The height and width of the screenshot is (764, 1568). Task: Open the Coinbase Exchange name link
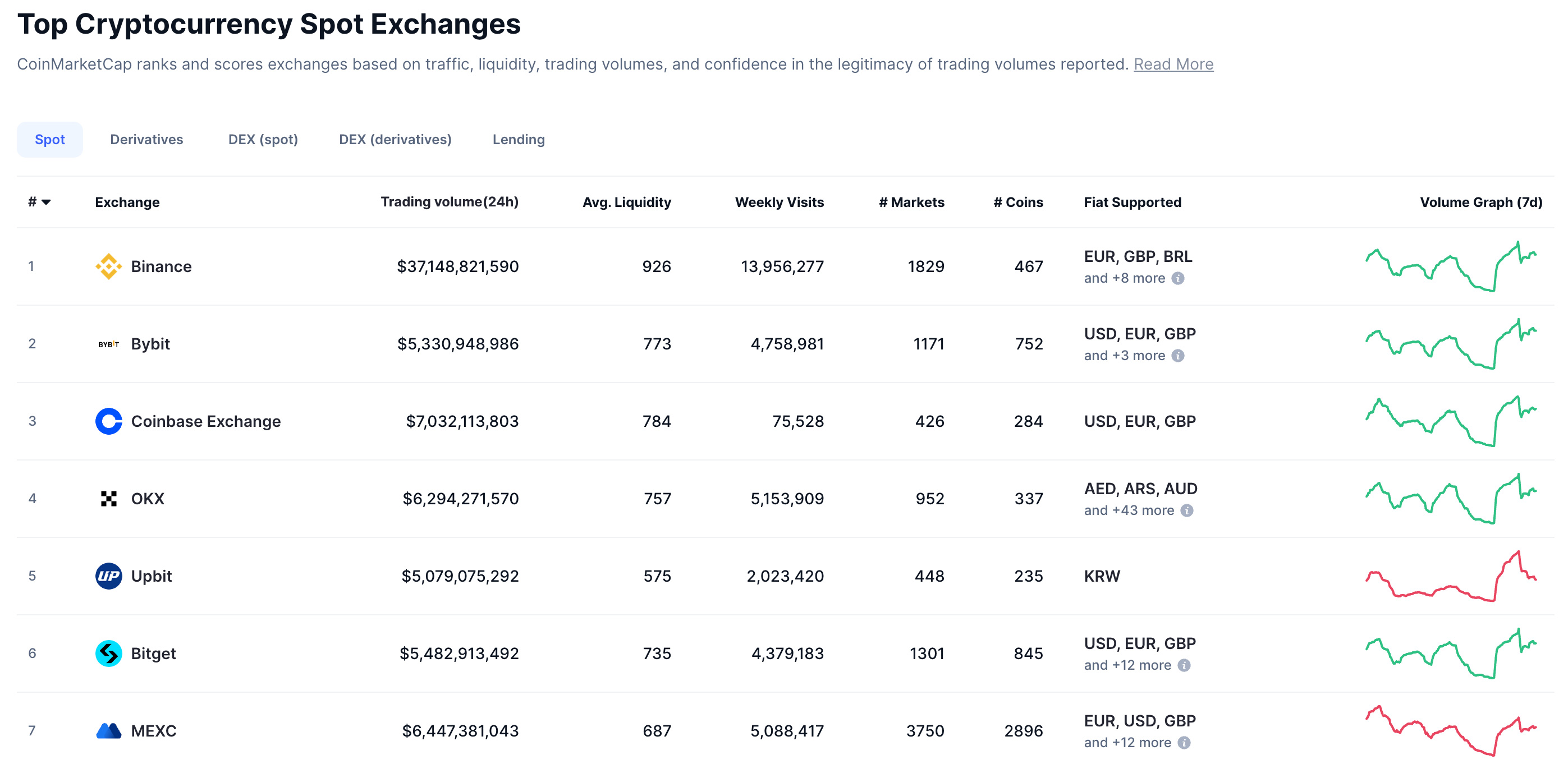pos(206,421)
